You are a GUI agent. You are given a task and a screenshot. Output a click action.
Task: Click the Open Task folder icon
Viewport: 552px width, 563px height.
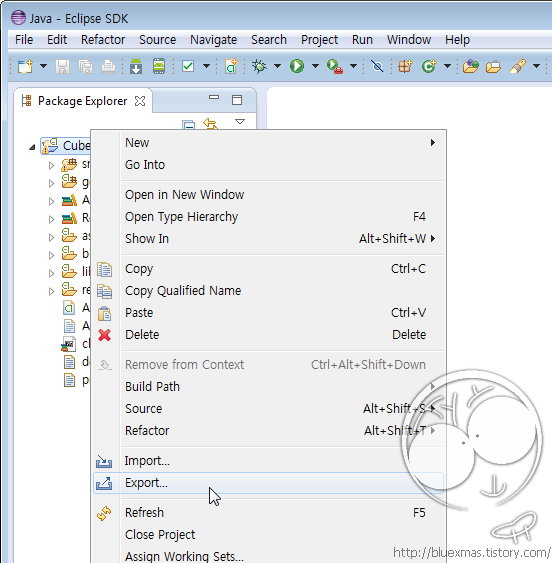click(493, 67)
